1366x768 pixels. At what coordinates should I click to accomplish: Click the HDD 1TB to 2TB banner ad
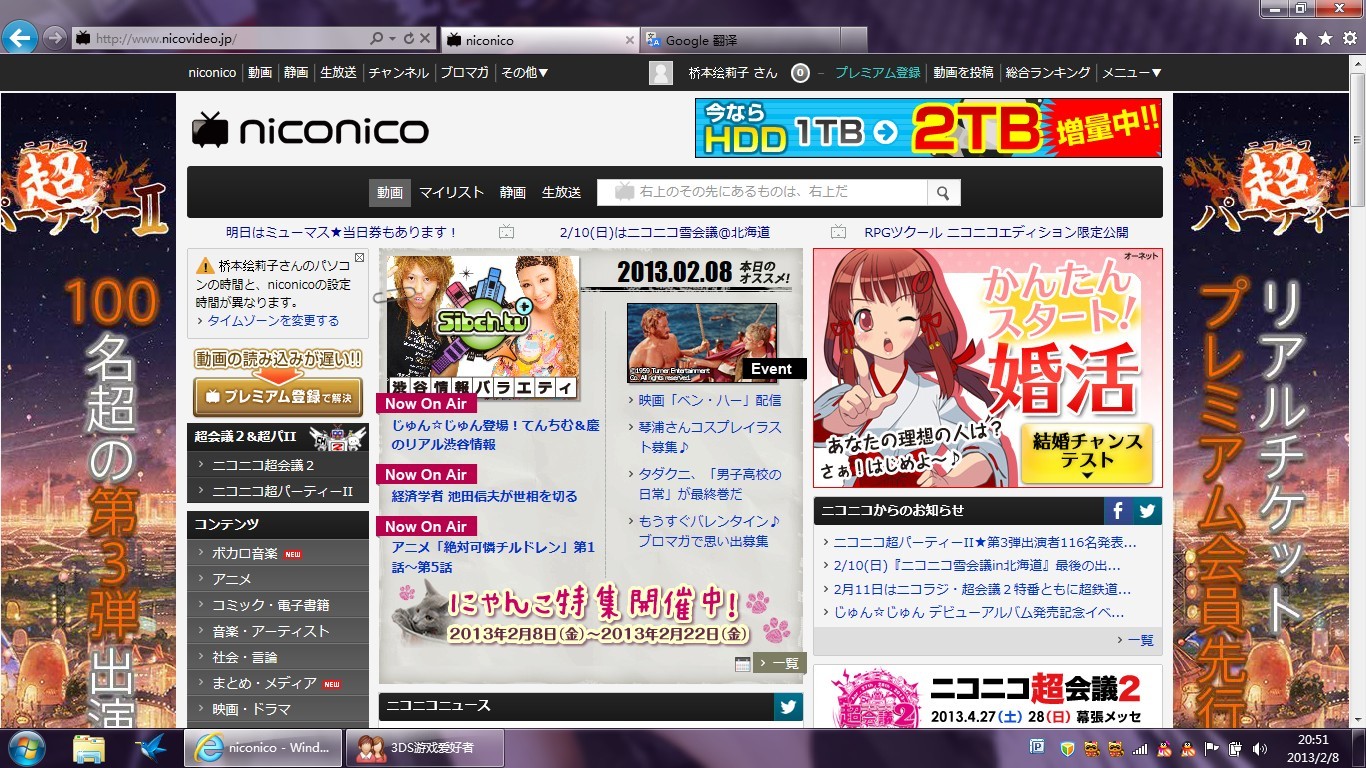point(929,128)
